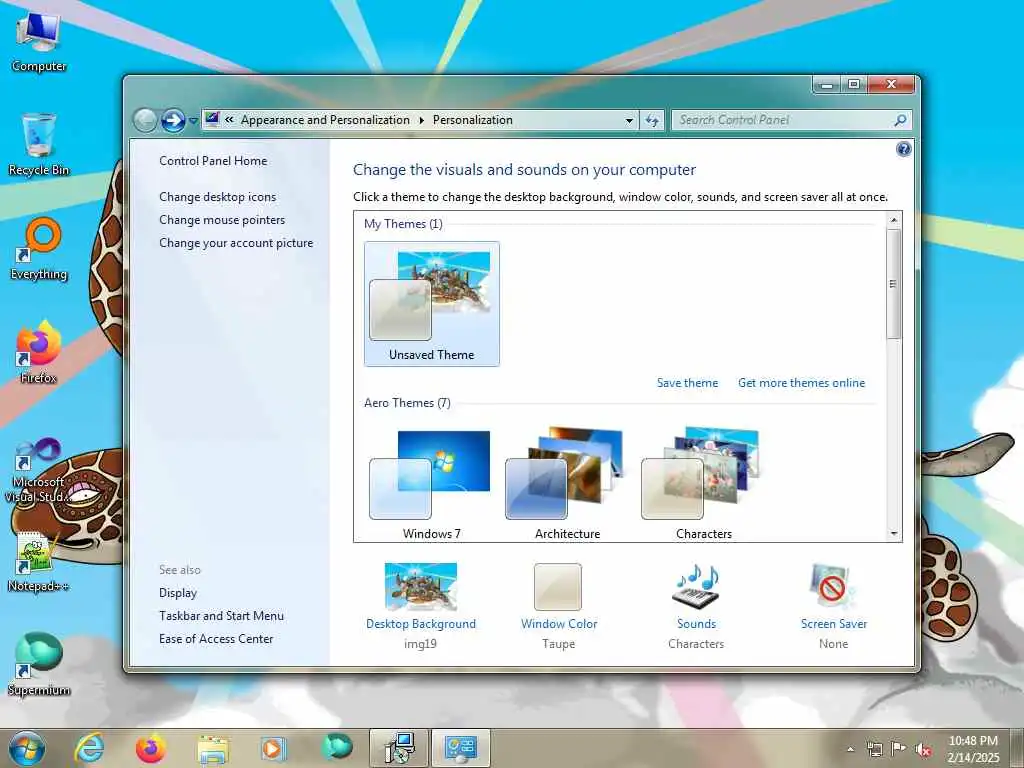The height and width of the screenshot is (768, 1024).
Task: Open the address bar history dropdown
Action: click(629, 121)
